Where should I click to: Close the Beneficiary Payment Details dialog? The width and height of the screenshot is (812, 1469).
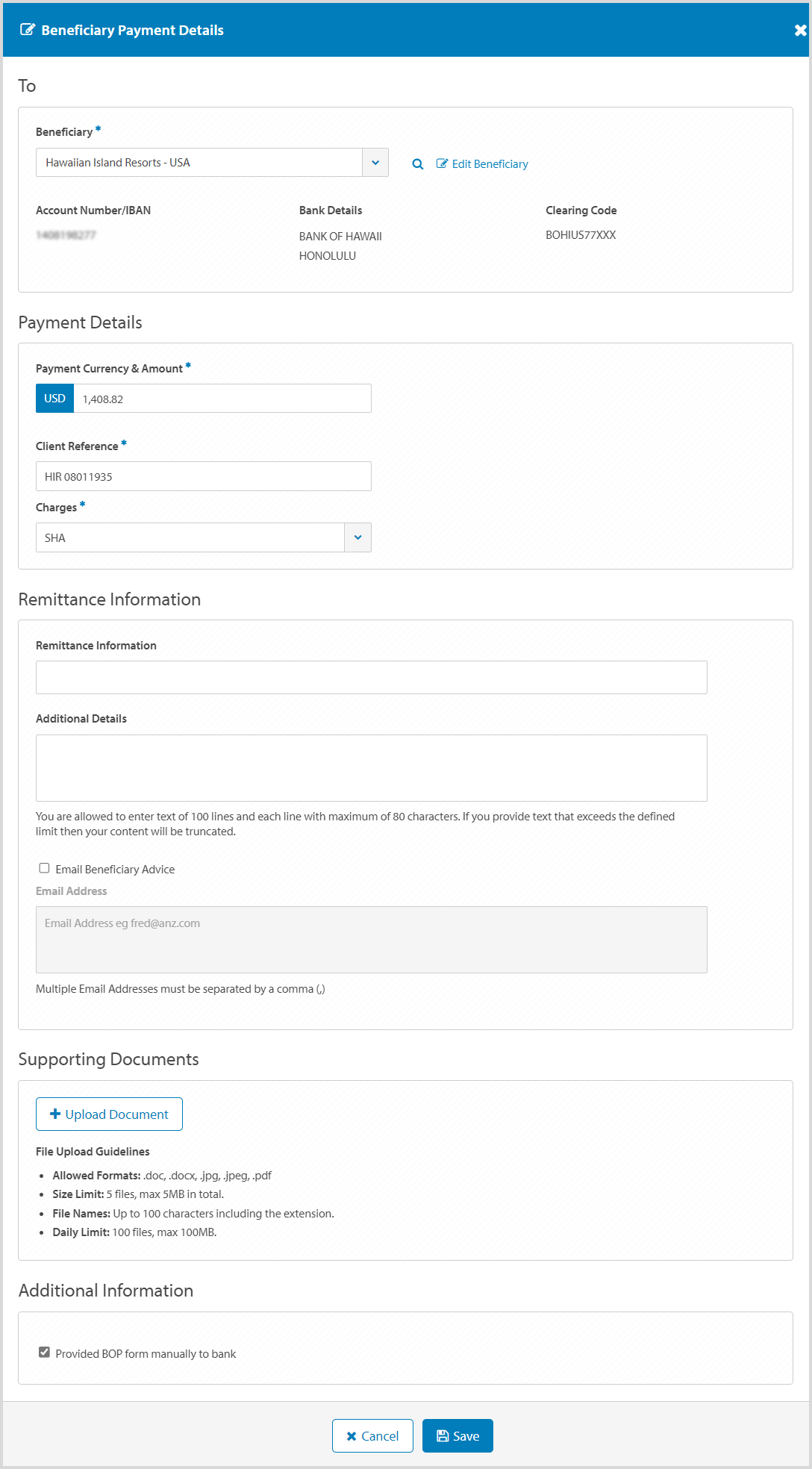(x=800, y=30)
